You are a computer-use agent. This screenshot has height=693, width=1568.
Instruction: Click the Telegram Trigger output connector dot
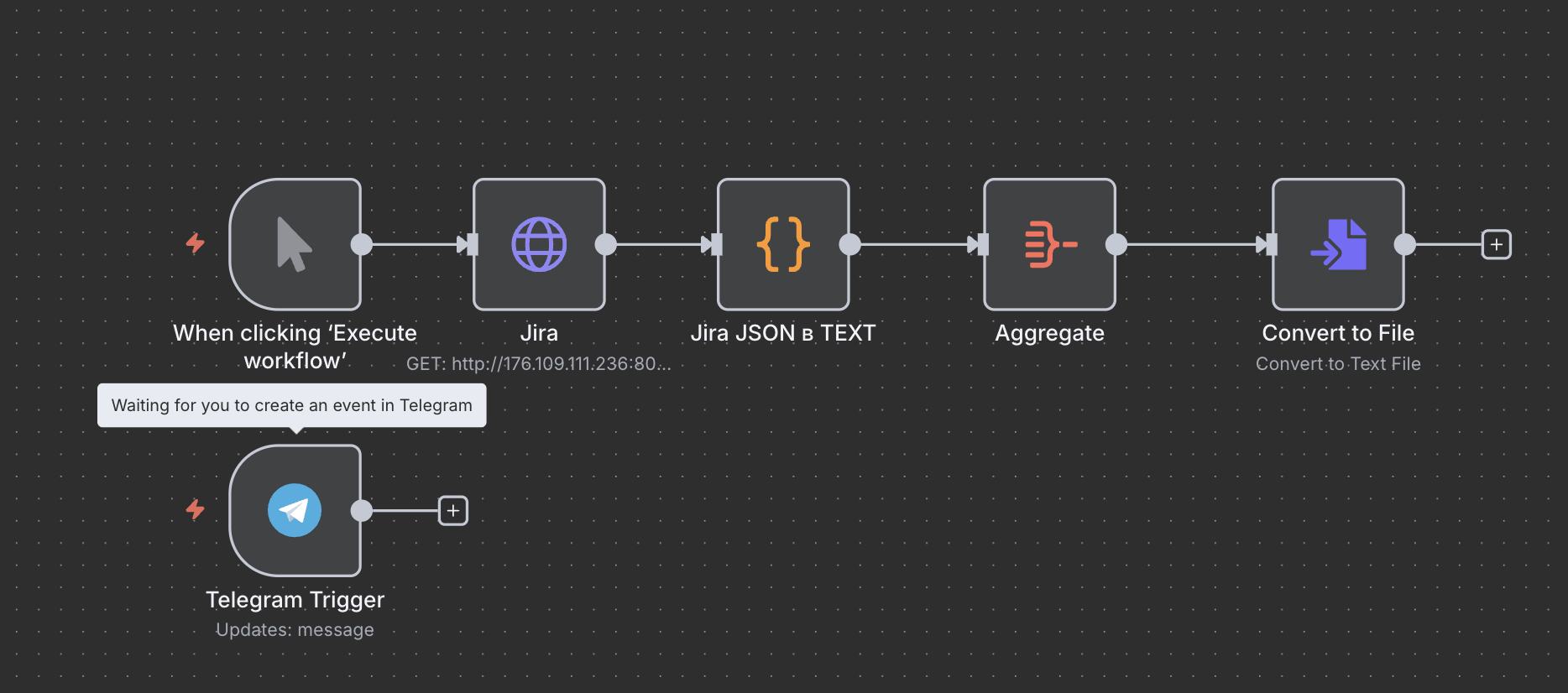(x=361, y=510)
